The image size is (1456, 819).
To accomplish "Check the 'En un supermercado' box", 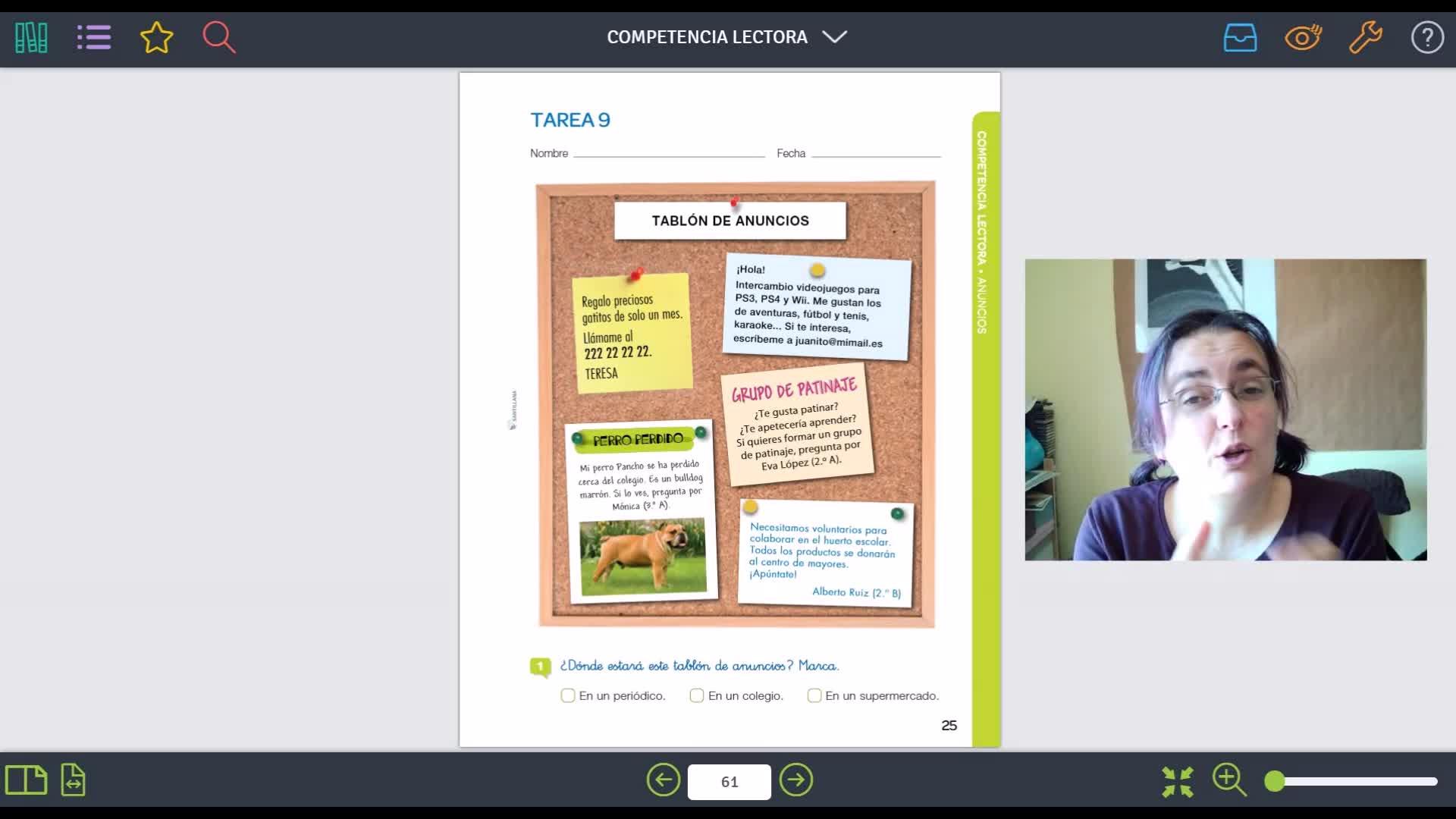I will coord(814,695).
